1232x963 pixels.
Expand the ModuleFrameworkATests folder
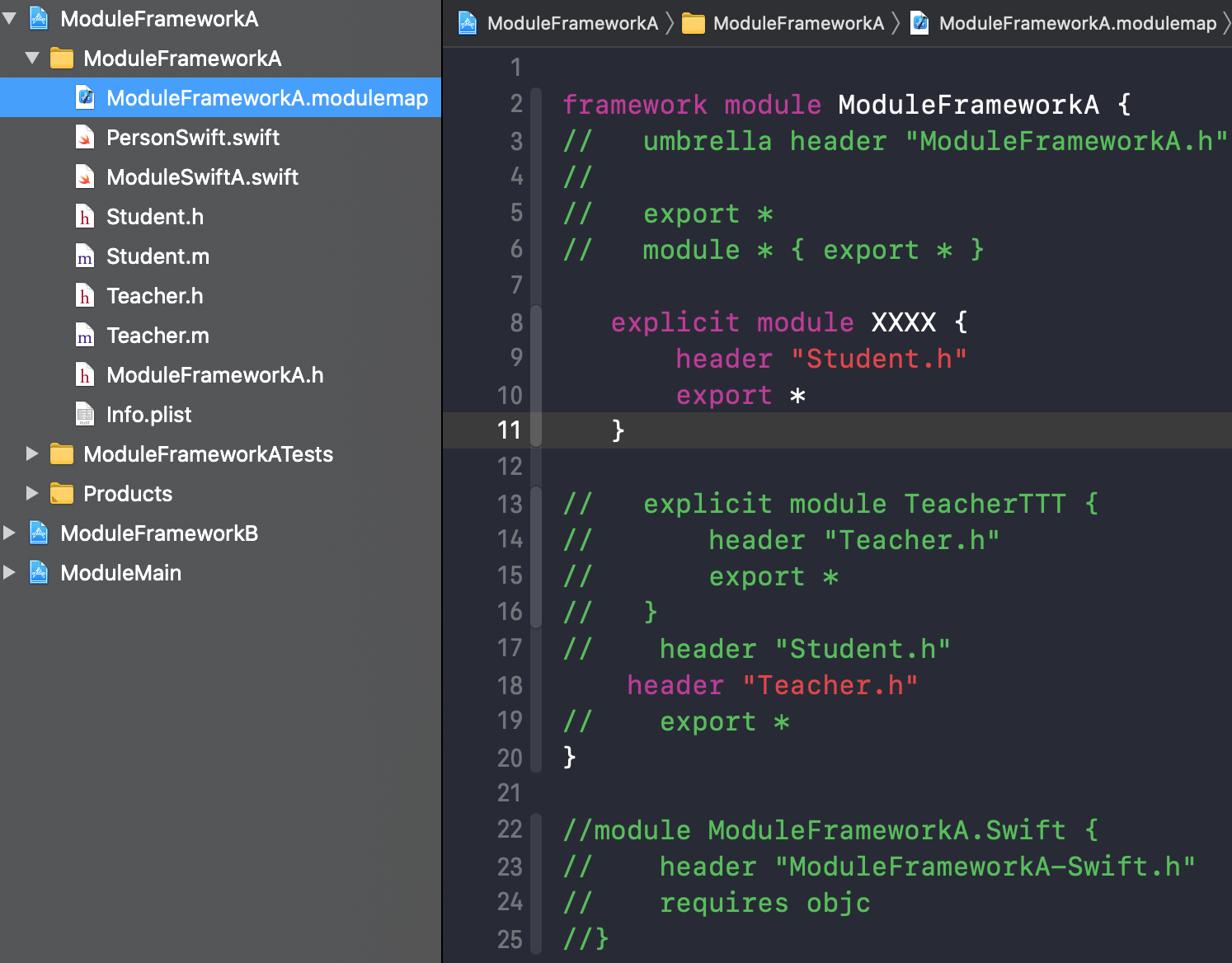[x=32, y=453]
